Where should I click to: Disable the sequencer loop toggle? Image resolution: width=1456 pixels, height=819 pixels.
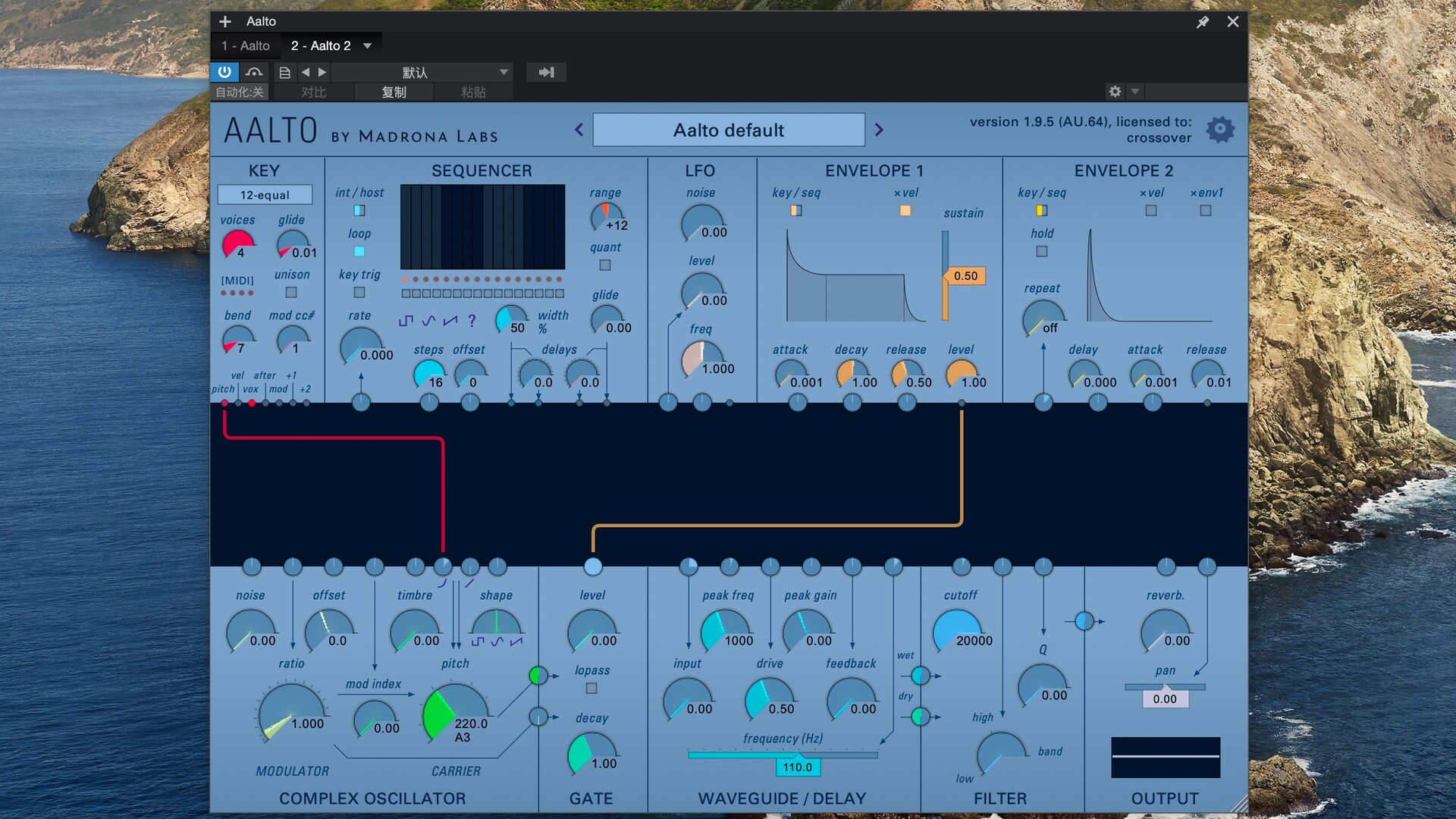pyautogui.click(x=359, y=252)
